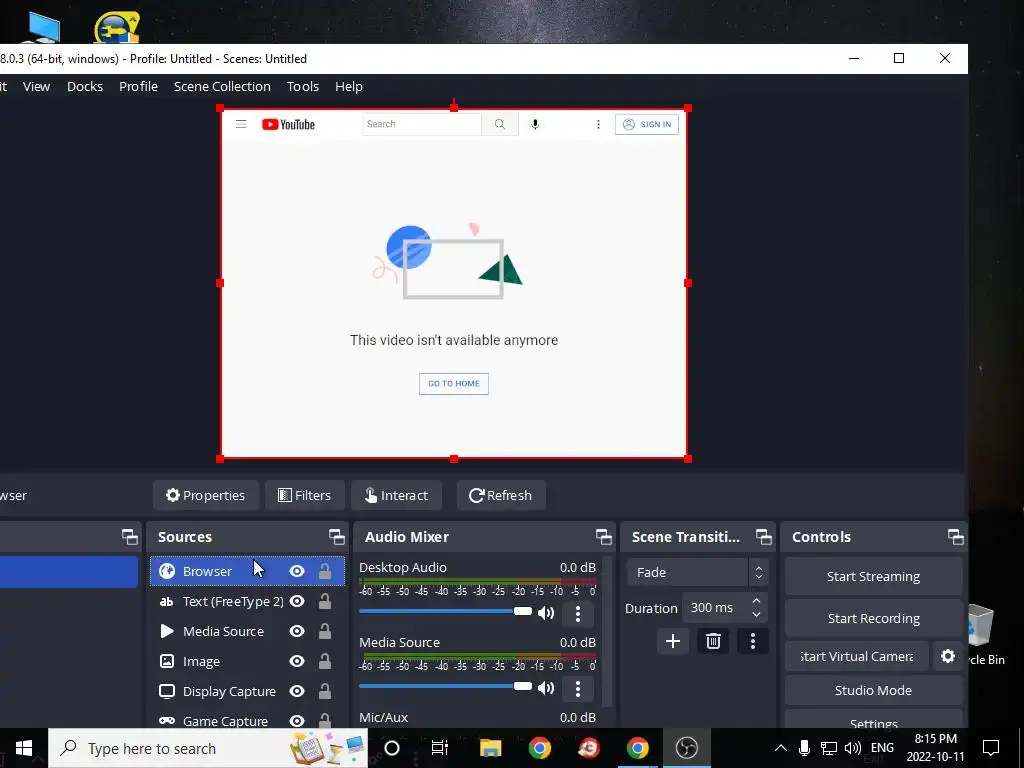Add a new scene transition
The image size is (1024, 768).
pyautogui.click(x=673, y=641)
